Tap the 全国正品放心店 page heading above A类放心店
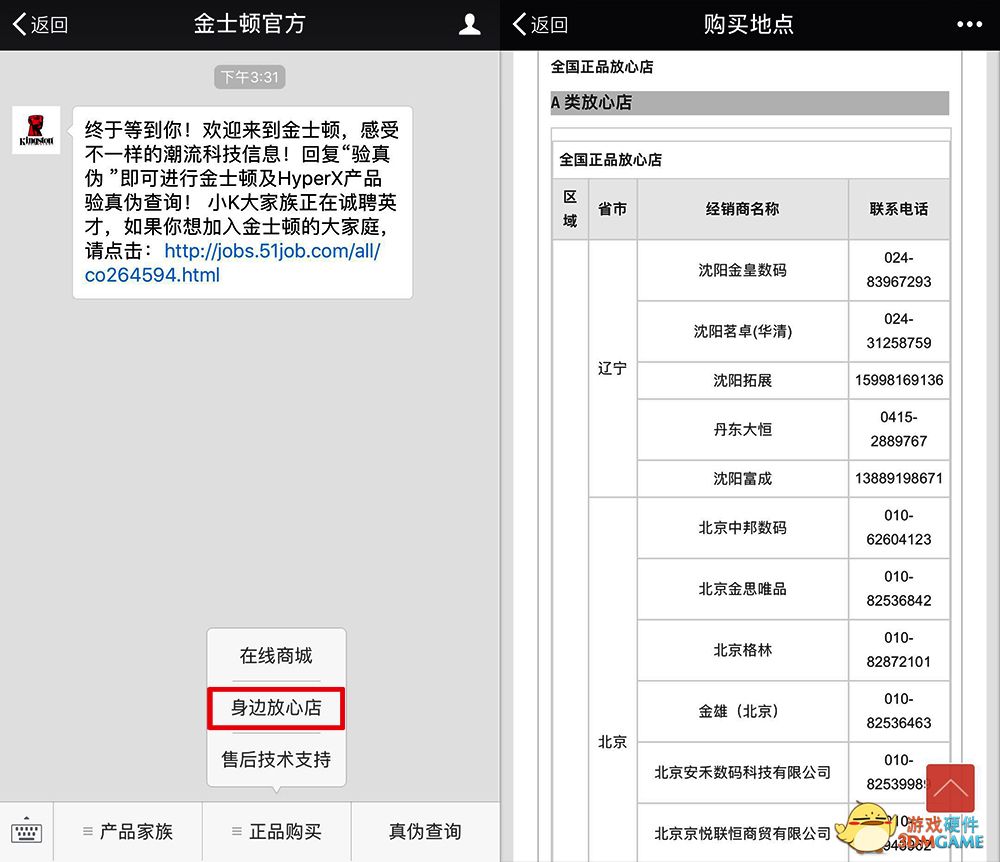Viewport: 1000px width, 862px height. tap(602, 67)
